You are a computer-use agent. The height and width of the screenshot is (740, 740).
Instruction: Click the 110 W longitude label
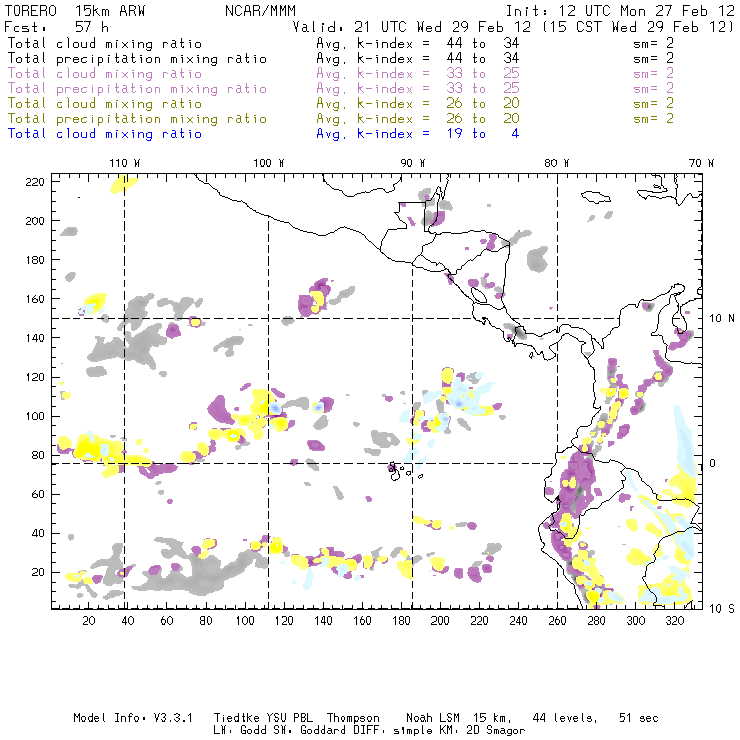124,163
